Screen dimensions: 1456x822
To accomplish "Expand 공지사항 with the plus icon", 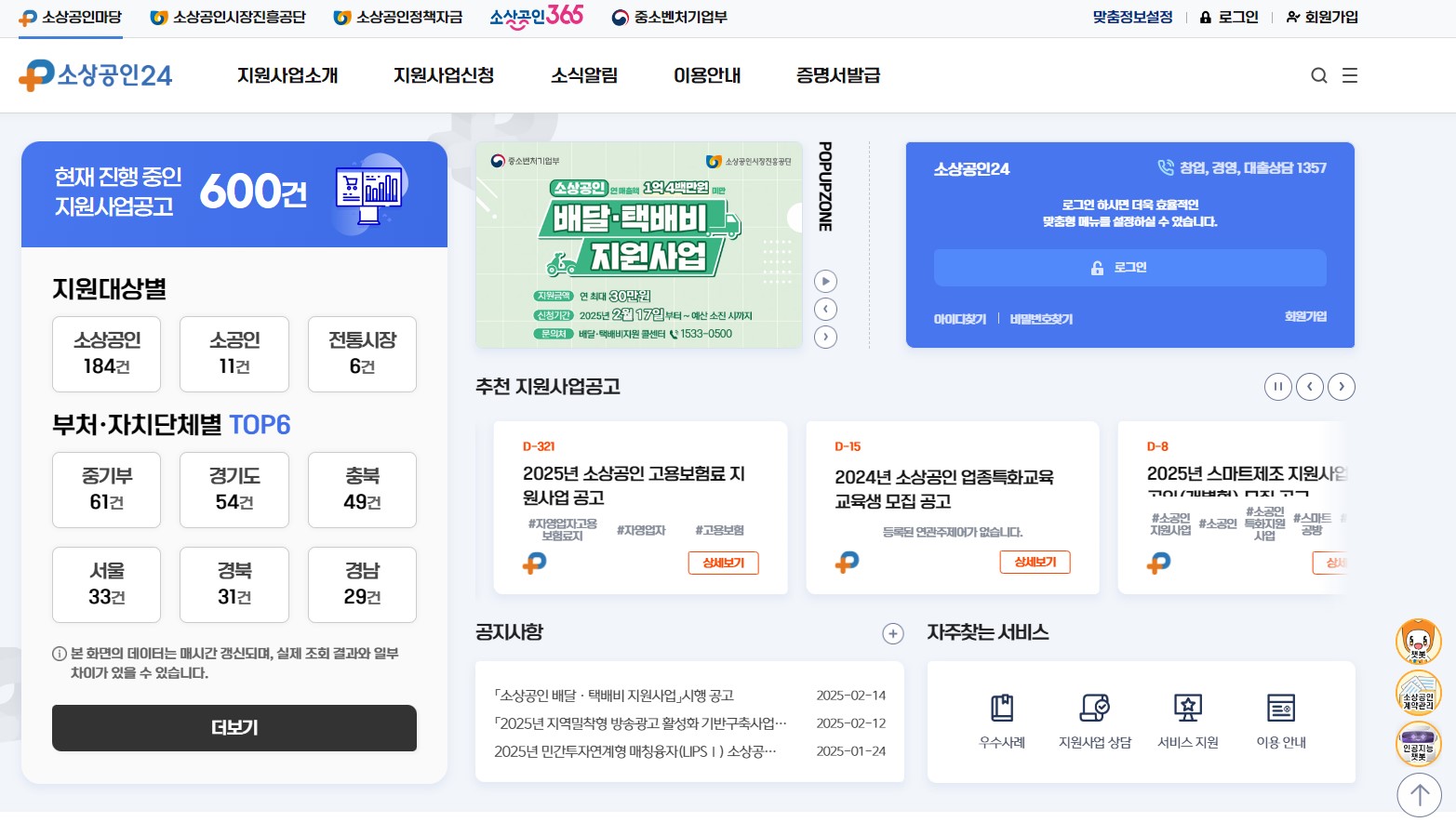I will [892, 633].
